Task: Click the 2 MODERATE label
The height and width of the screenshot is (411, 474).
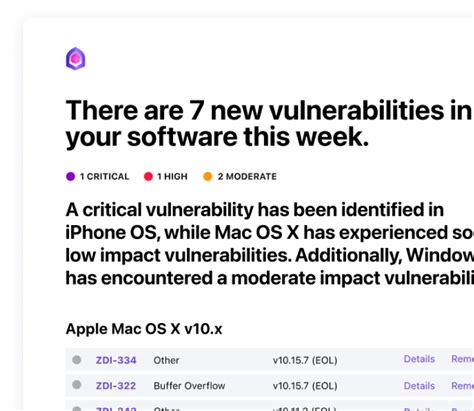Action: (x=247, y=177)
